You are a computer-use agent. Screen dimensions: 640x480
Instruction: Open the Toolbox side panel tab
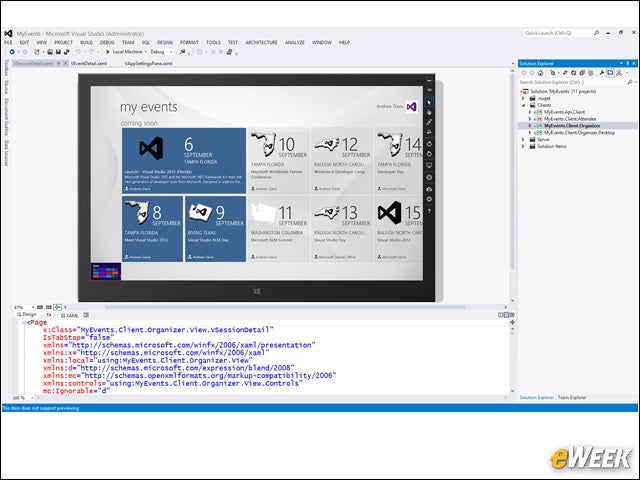click(x=6, y=68)
